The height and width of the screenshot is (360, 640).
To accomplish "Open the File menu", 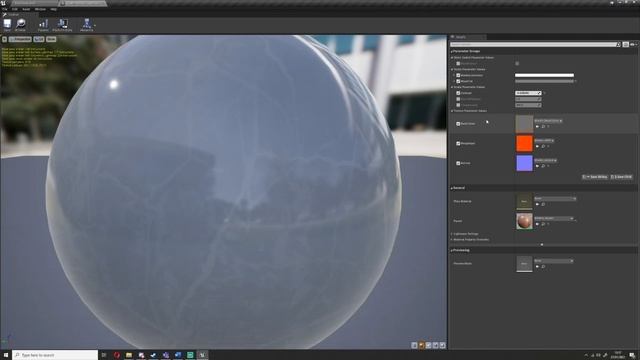I will pyautogui.click(x=4, y=9).
